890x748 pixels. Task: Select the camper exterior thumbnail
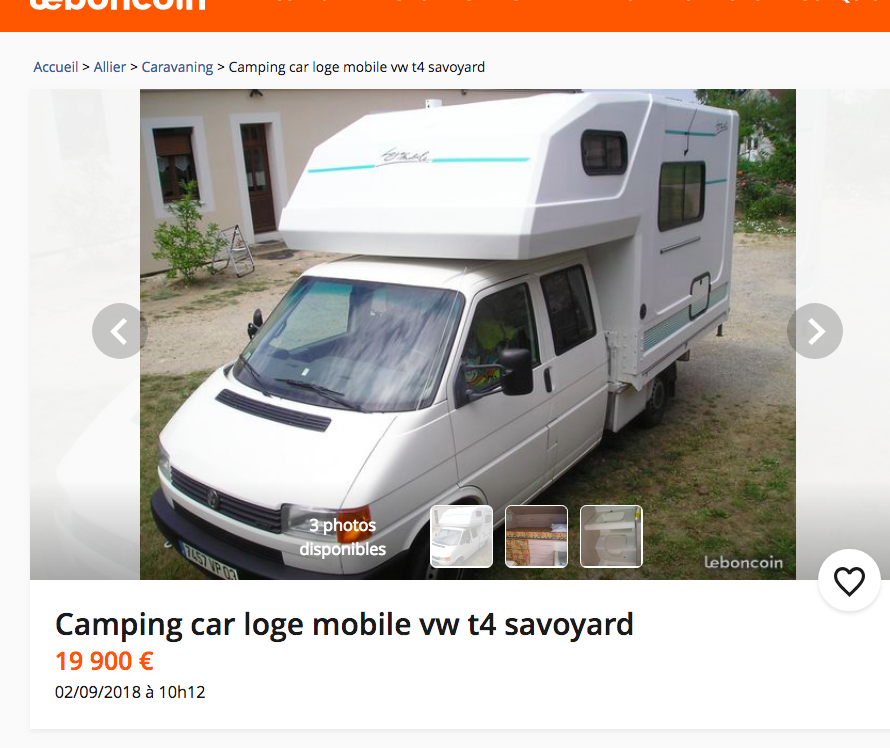(x=461, y=536)
